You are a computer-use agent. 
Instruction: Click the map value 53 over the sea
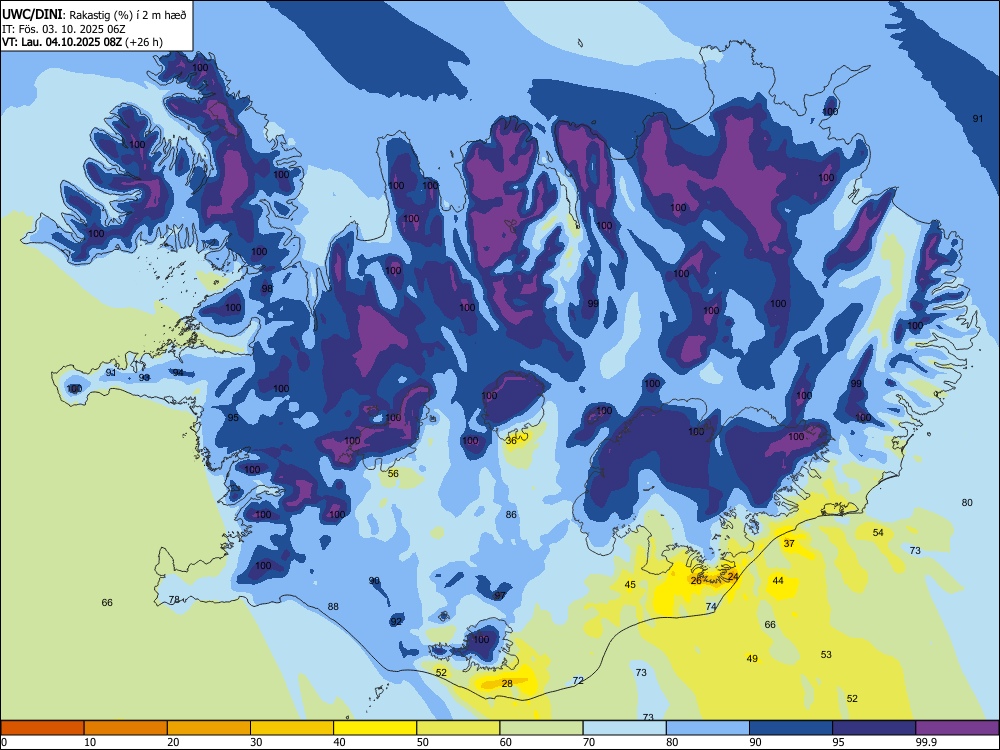(826, 655)
